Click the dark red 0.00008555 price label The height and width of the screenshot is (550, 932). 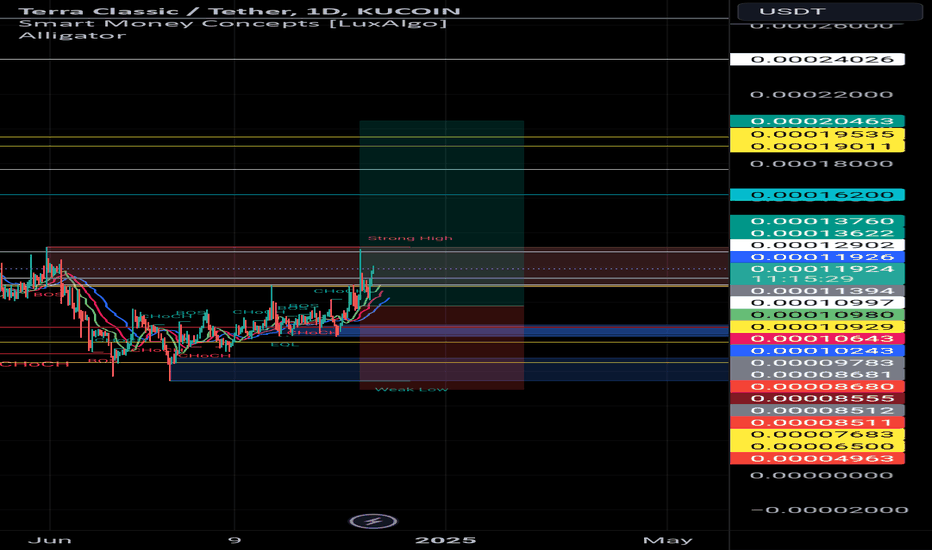[817, 398]
